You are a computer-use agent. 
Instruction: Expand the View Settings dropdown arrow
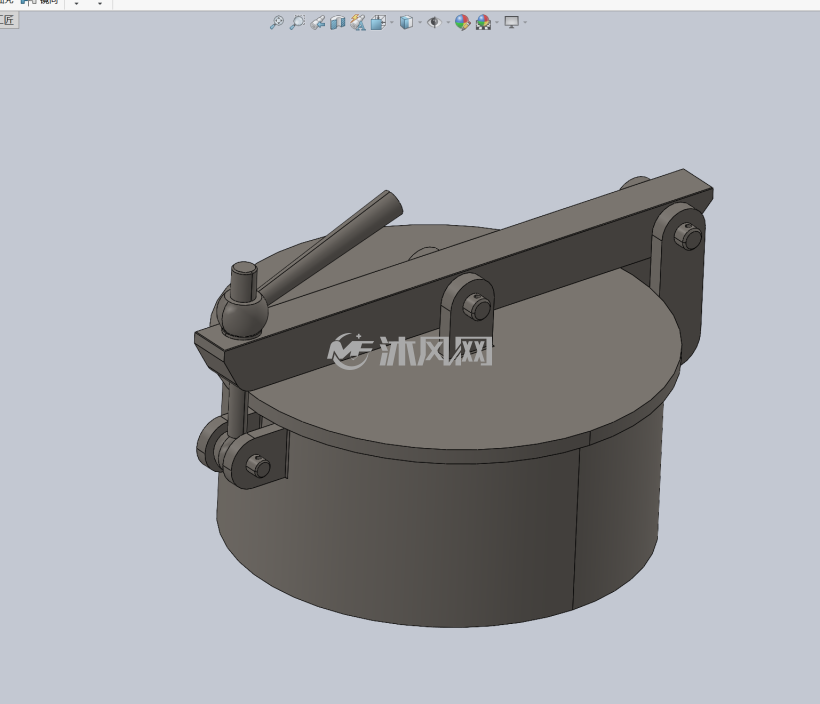click(x=525, y=22)
